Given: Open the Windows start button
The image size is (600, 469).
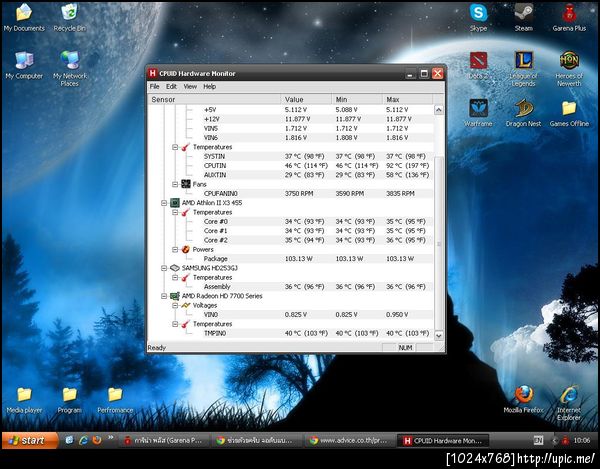Looking at the screenshot, I should [x=30, y=440].
